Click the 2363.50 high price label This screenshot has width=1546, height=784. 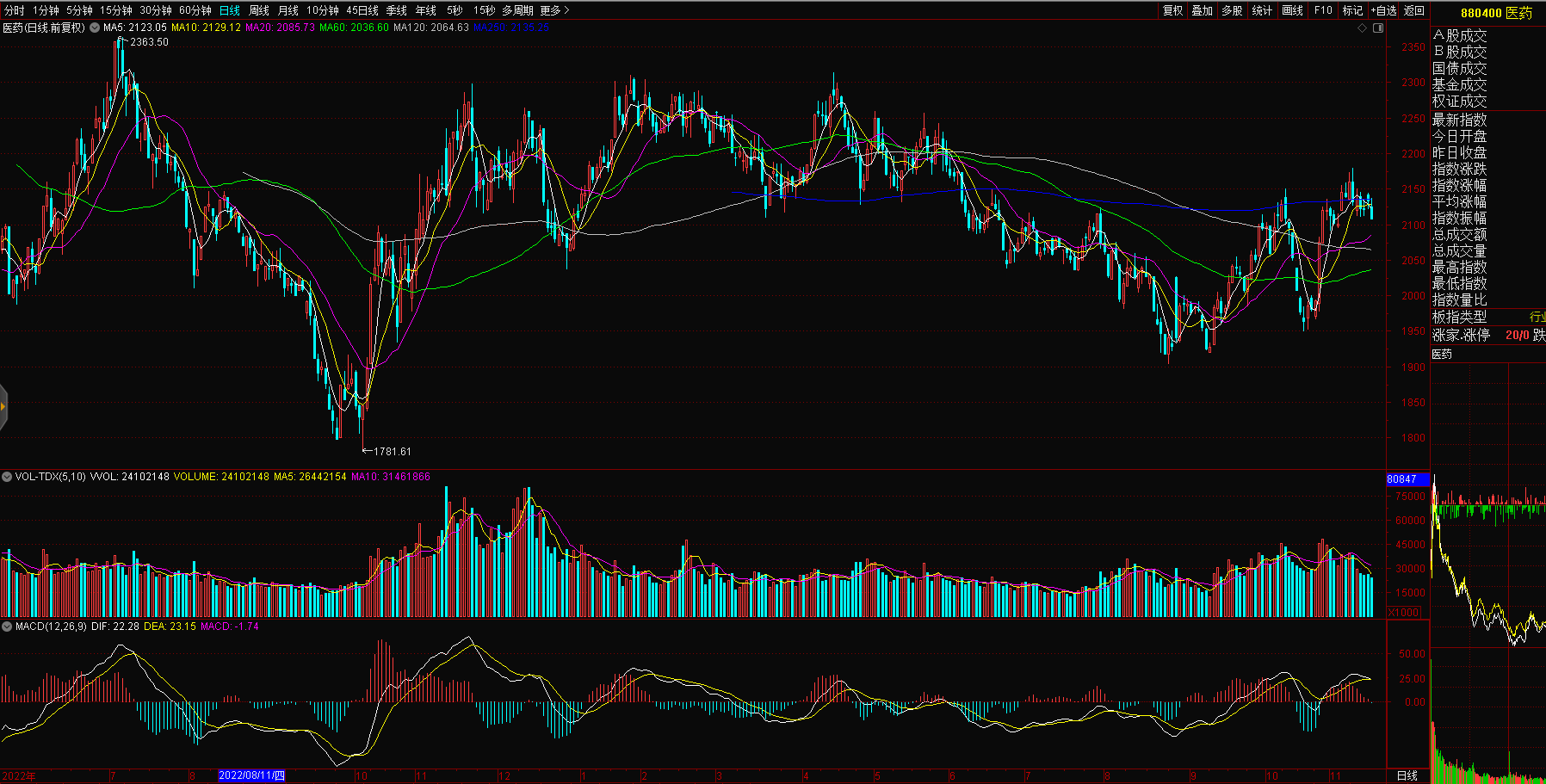149,42
